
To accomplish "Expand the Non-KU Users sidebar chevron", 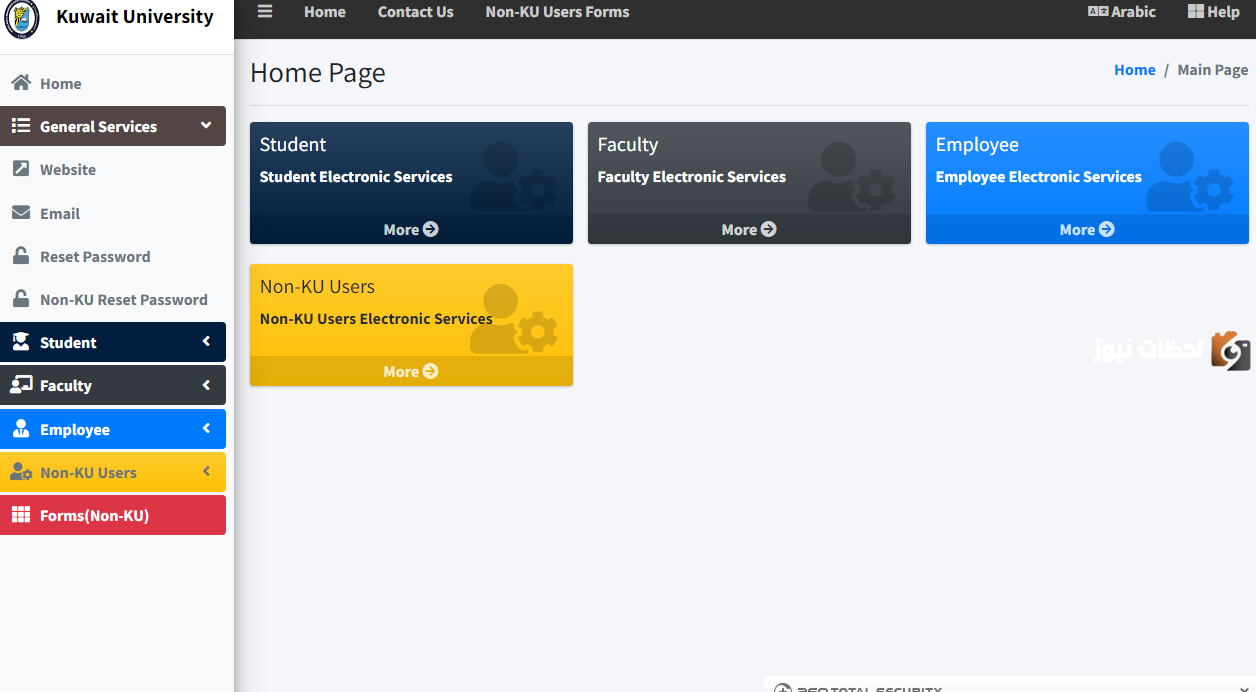I will pyautogui.click(x=206, y=471).
